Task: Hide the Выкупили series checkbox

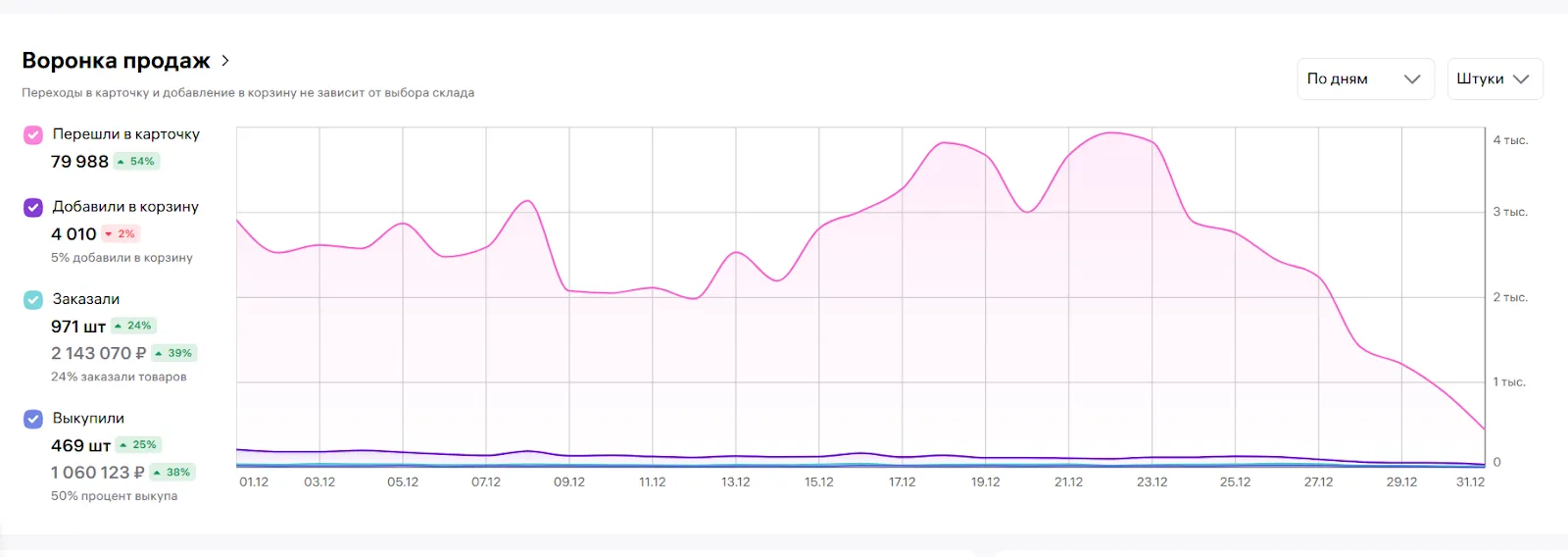Action: [33, 419]
